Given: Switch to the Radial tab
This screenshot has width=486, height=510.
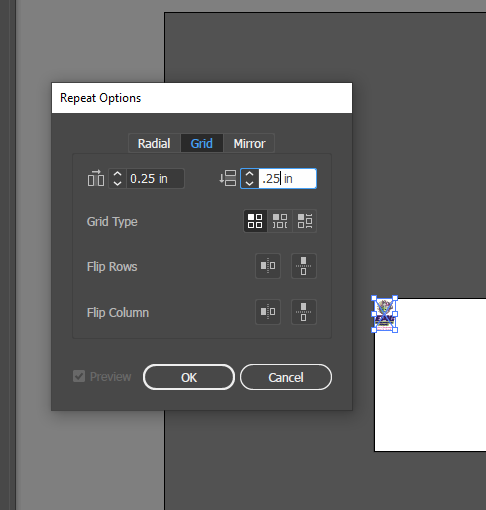Looking at the screenshot, I should point(154,143).
